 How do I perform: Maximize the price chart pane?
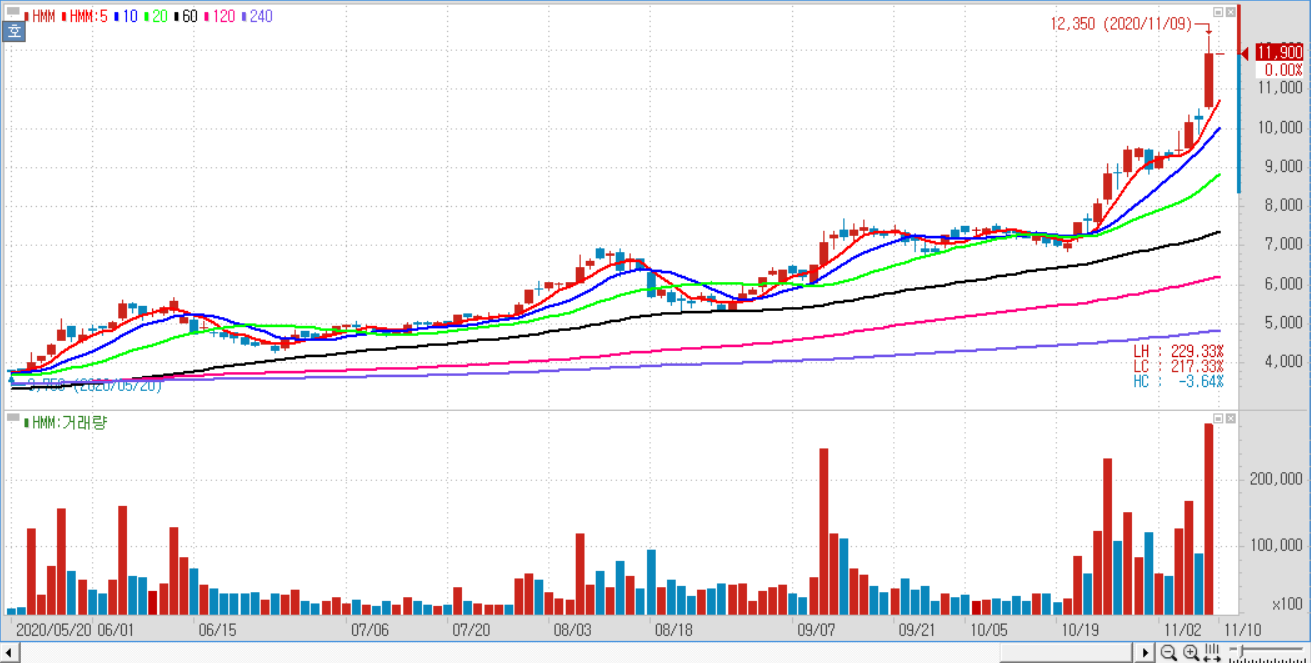point(1218,11)
